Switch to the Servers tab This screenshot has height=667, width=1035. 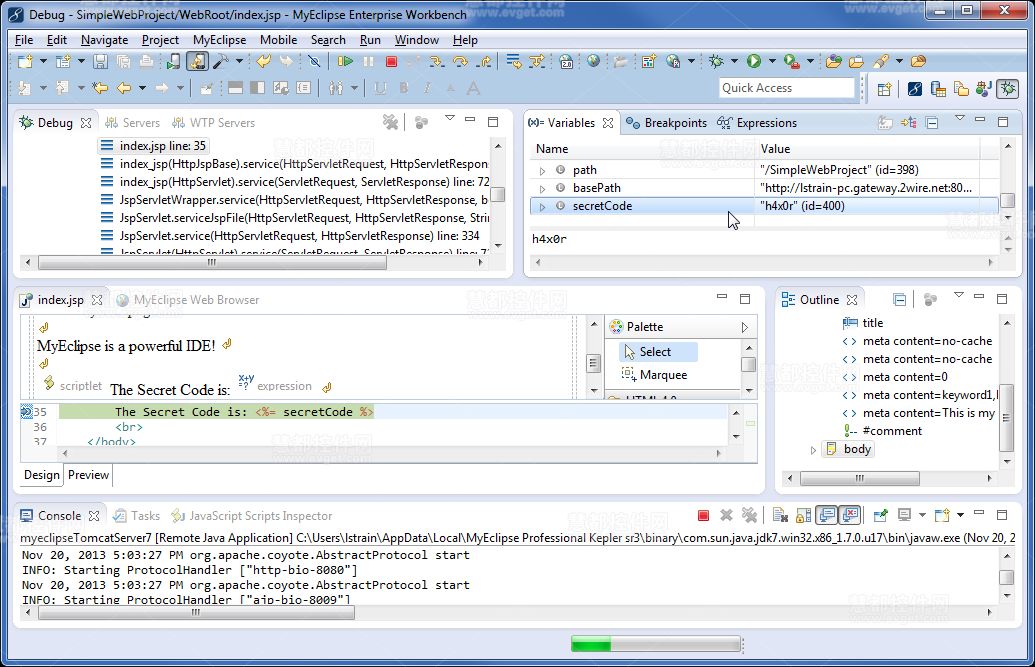point(133,123)
